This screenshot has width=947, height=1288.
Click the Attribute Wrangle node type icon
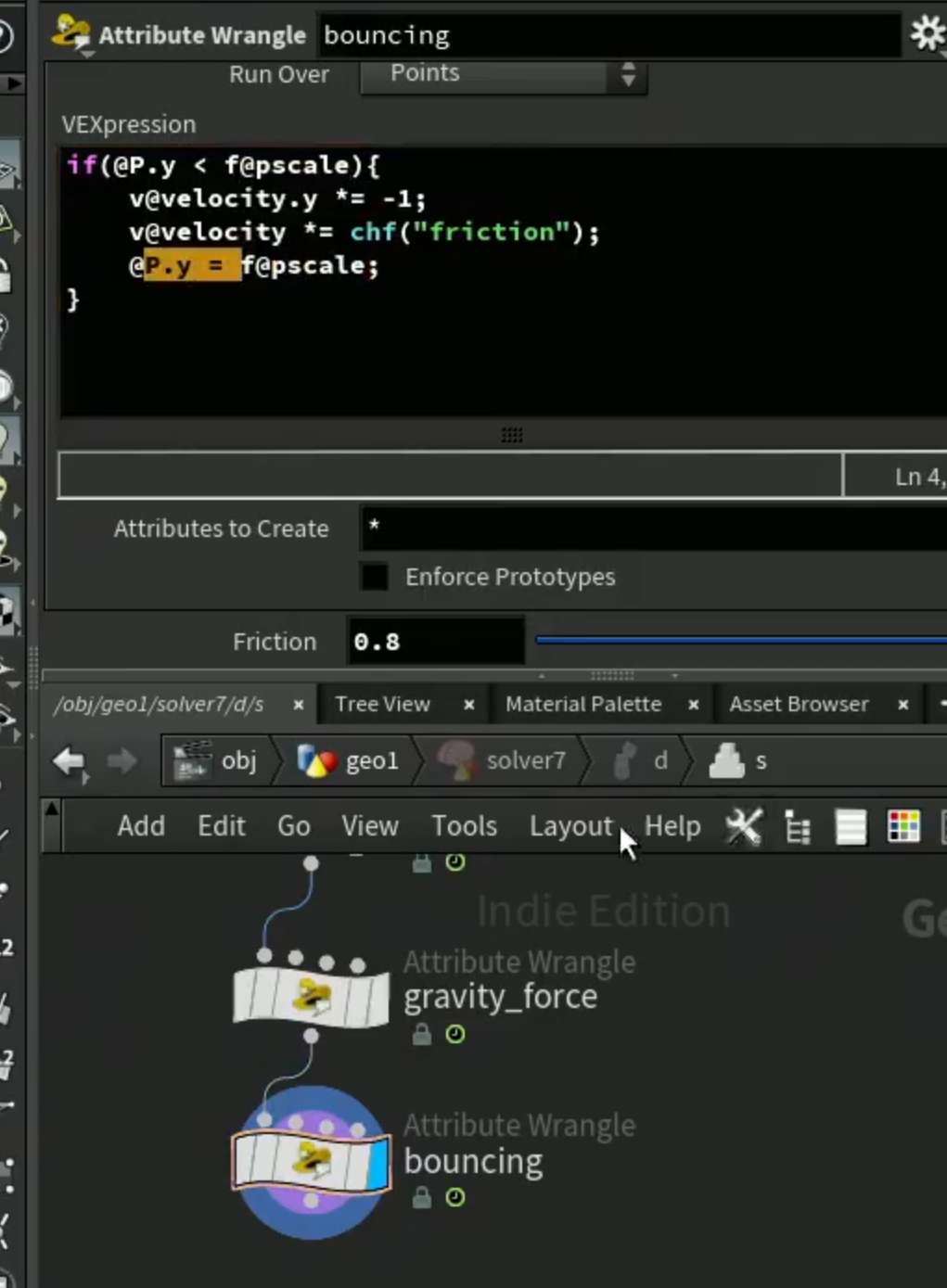point(71,33)
